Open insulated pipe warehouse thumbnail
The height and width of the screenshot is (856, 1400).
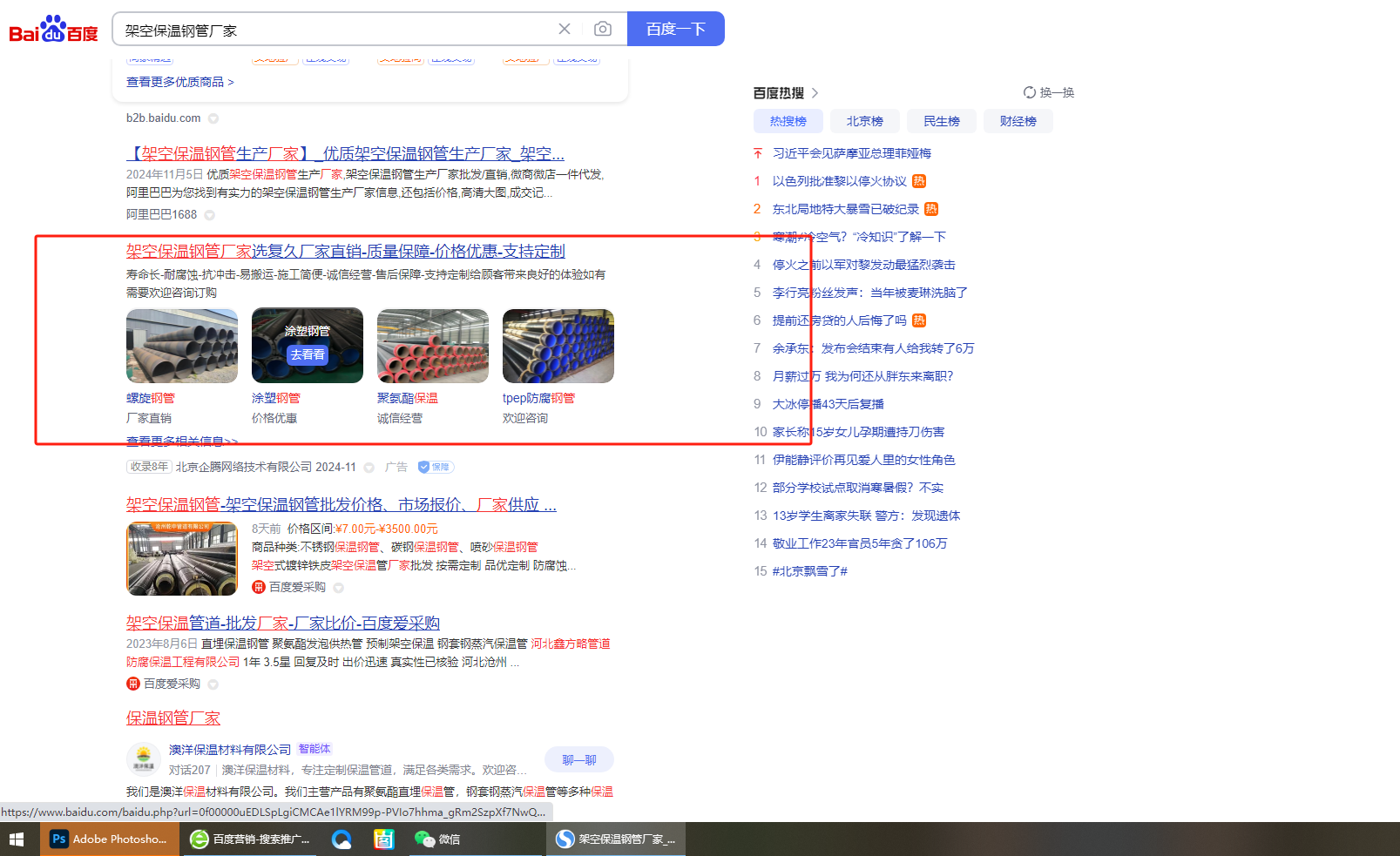pyautogui.click(x=182, y=558)
